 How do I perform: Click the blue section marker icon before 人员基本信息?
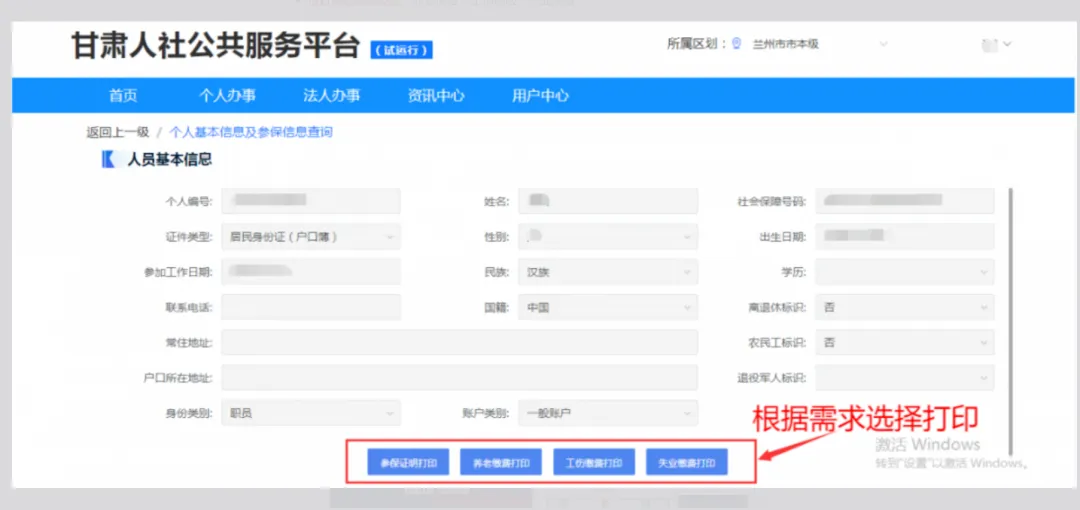108,160
